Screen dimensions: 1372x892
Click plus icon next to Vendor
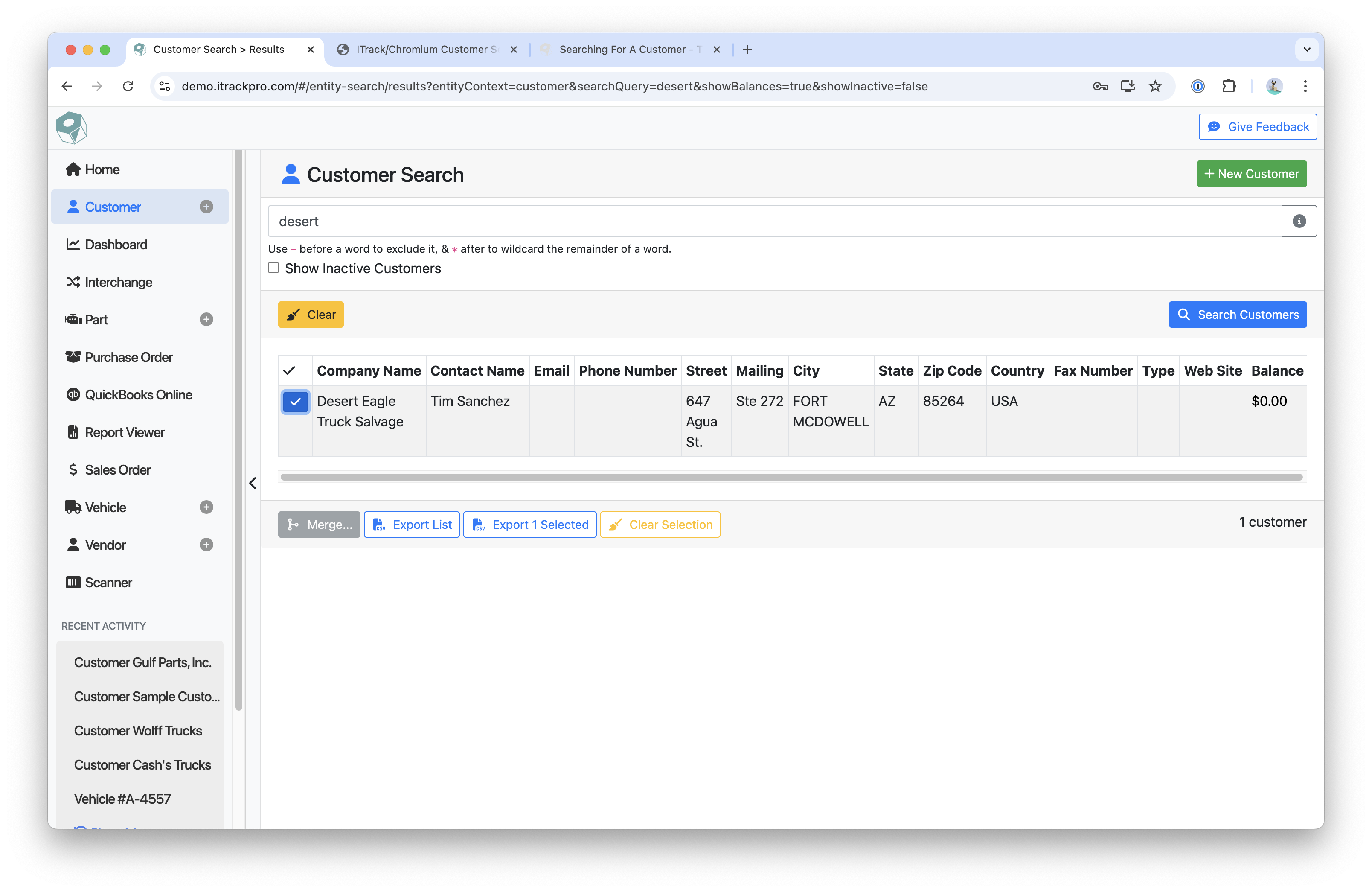click(206, 545)
